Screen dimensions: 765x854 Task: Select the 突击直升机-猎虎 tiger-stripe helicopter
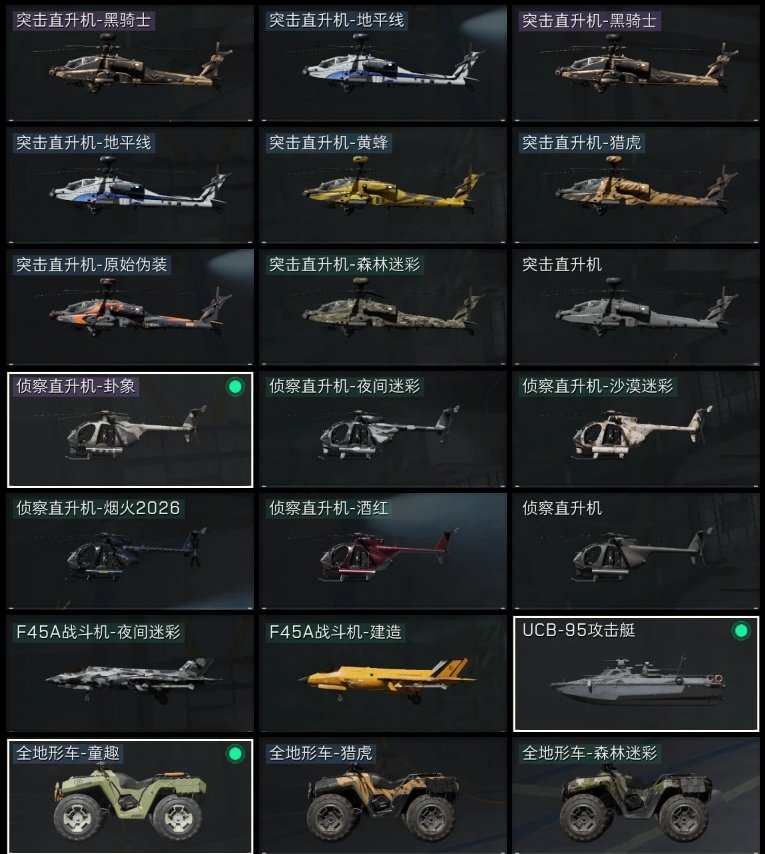pyautogui.click(x=636, y=185)
